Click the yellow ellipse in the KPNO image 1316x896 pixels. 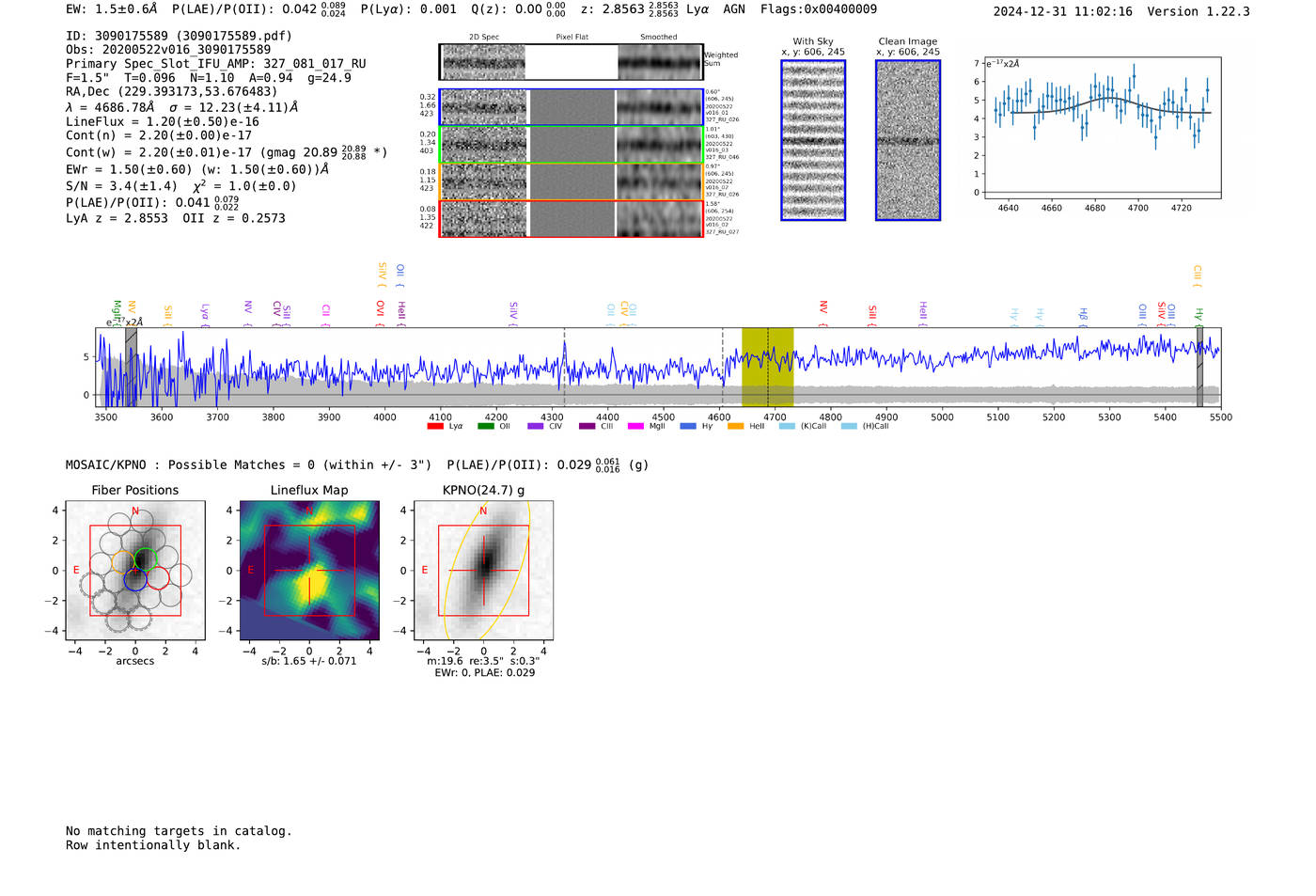487,571
